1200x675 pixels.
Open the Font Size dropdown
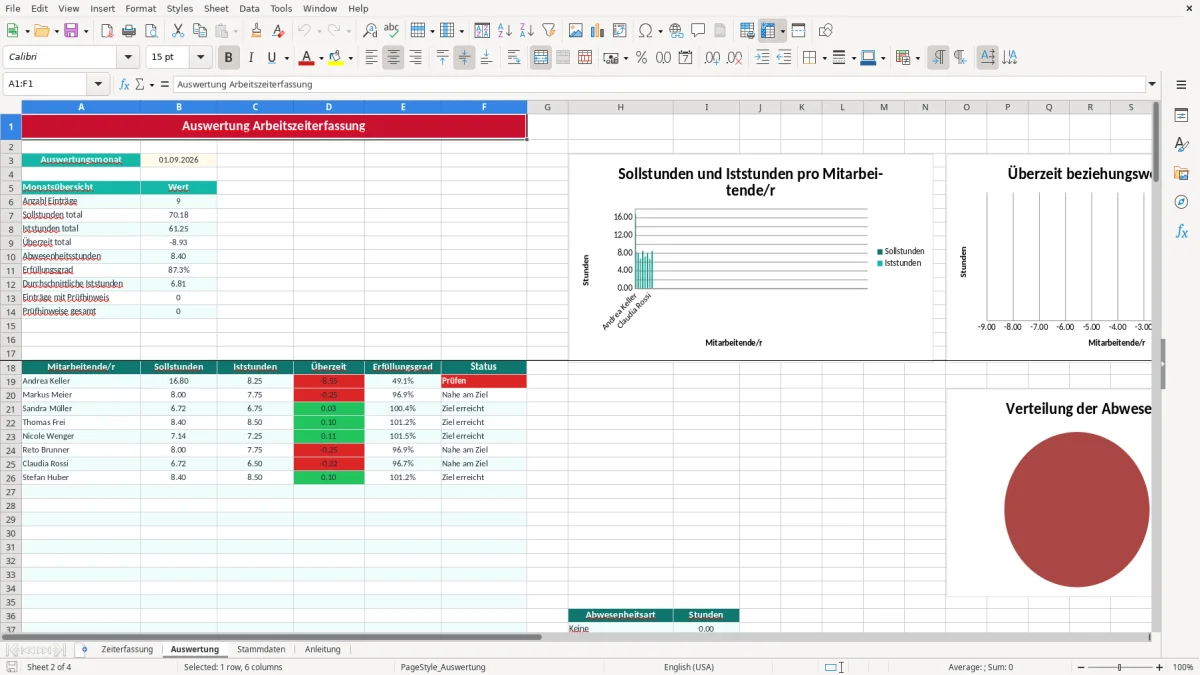[201, 58]
